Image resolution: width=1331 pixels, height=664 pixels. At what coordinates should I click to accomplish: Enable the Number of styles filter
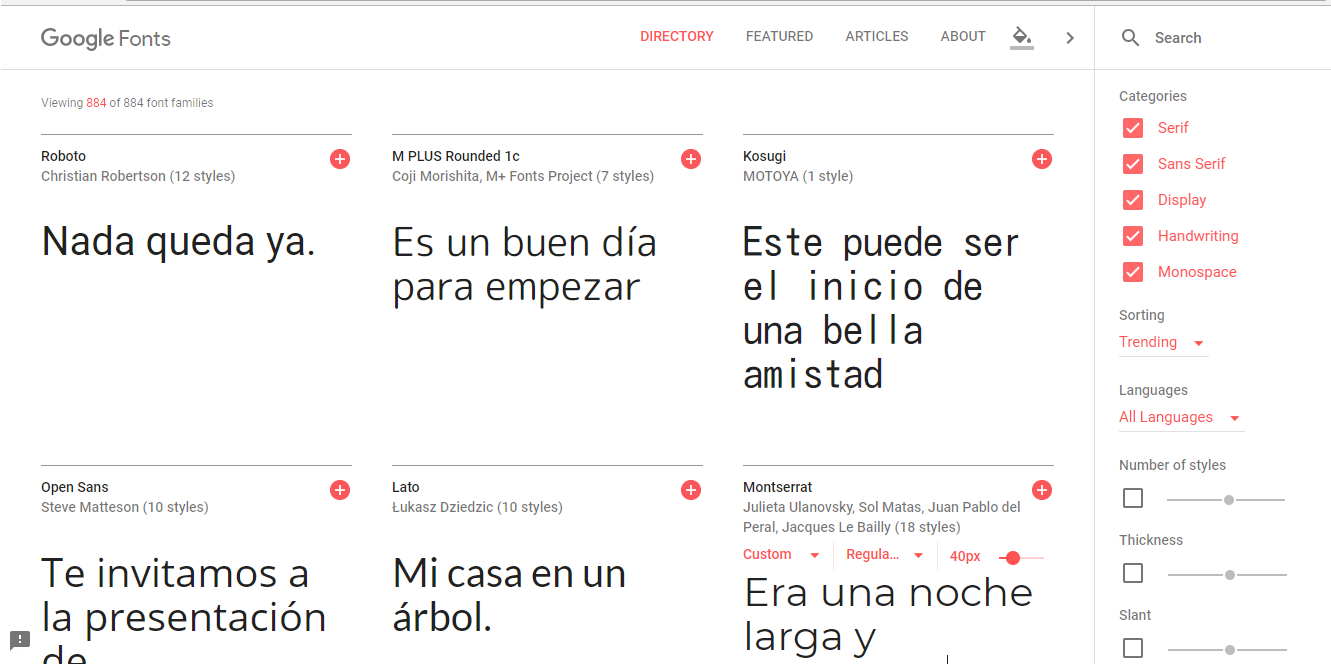click(1133, 498)
